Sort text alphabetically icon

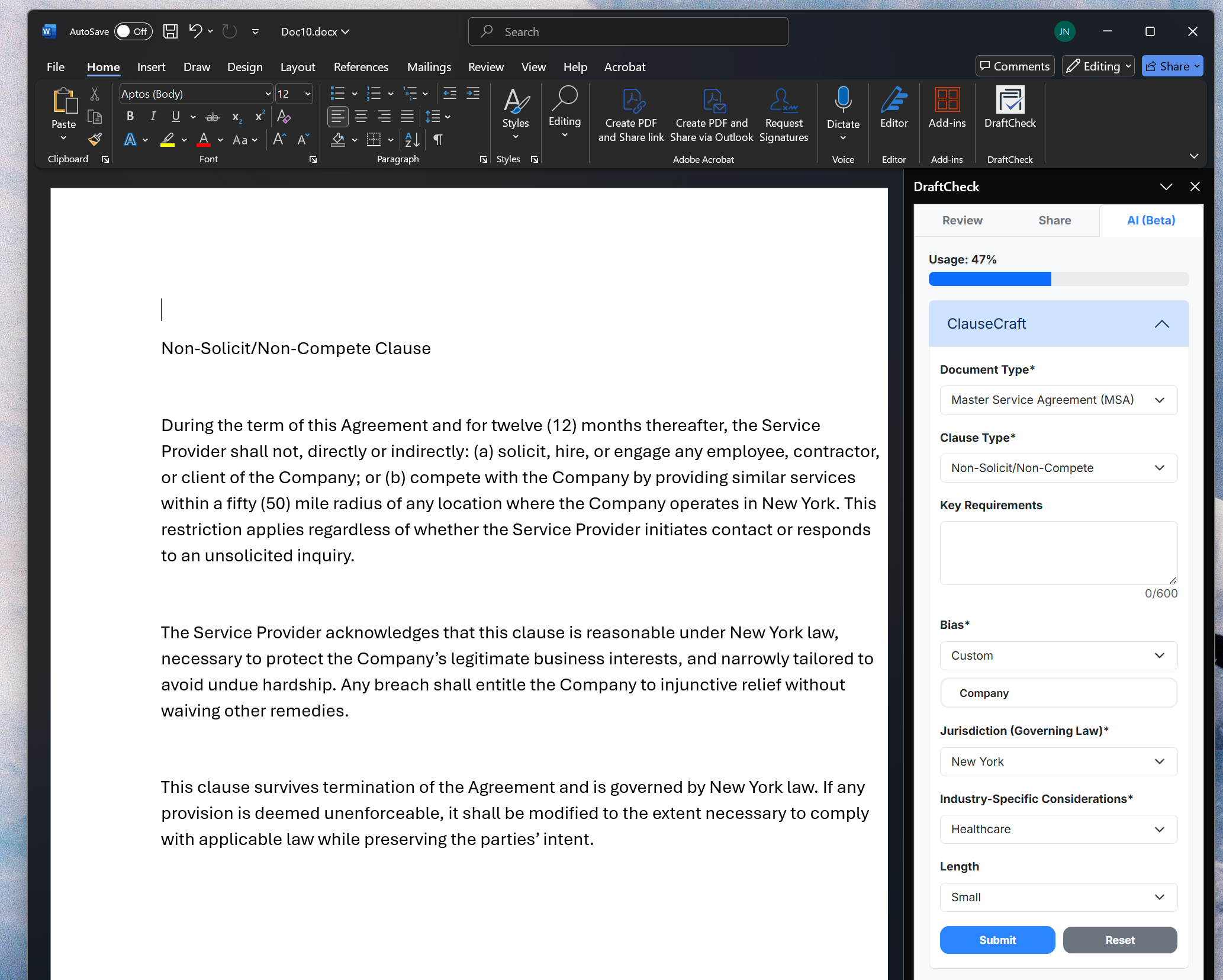click(413, 140)
